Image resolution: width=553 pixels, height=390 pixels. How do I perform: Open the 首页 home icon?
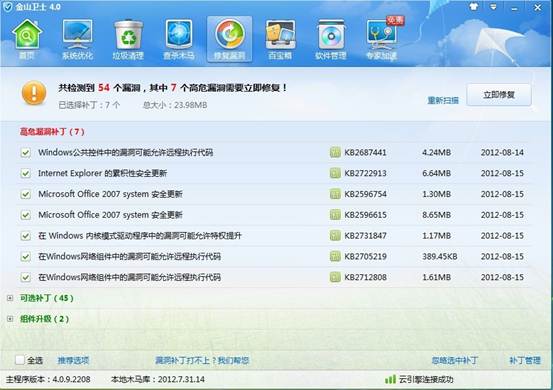click(27, 39)
